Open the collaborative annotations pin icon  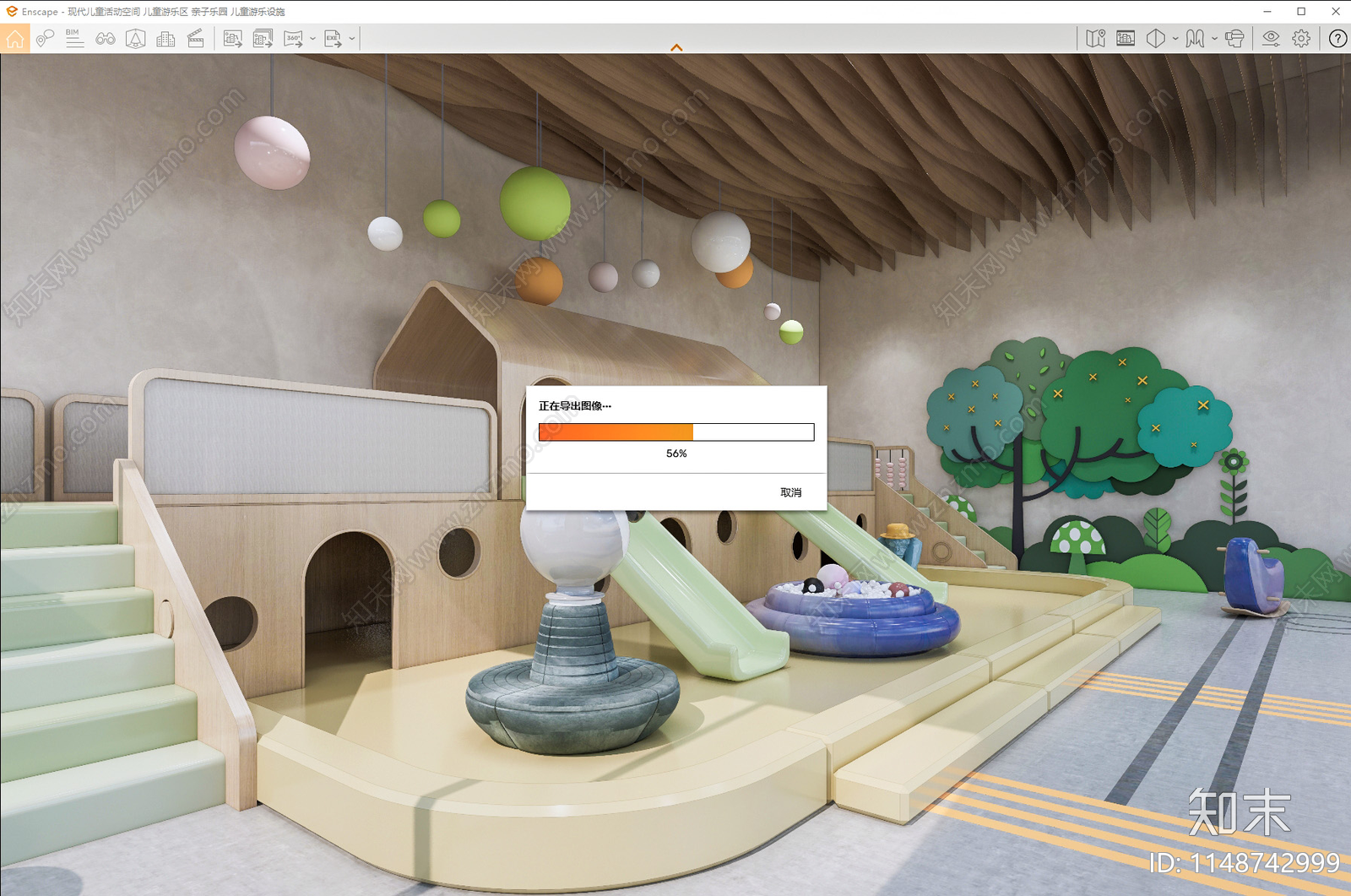pyautogui.click(x=45, y=39)
